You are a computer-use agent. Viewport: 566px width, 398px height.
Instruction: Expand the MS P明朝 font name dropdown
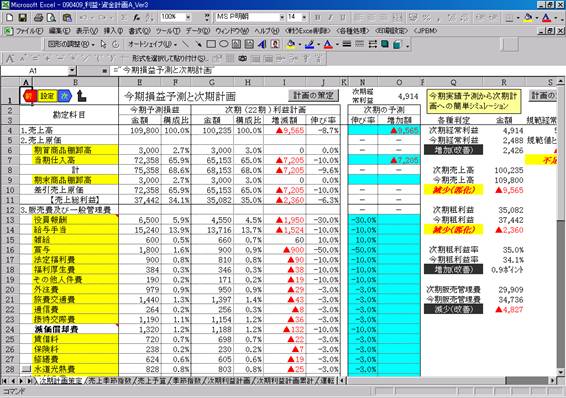pyautogui.click(x=282, y=17)
